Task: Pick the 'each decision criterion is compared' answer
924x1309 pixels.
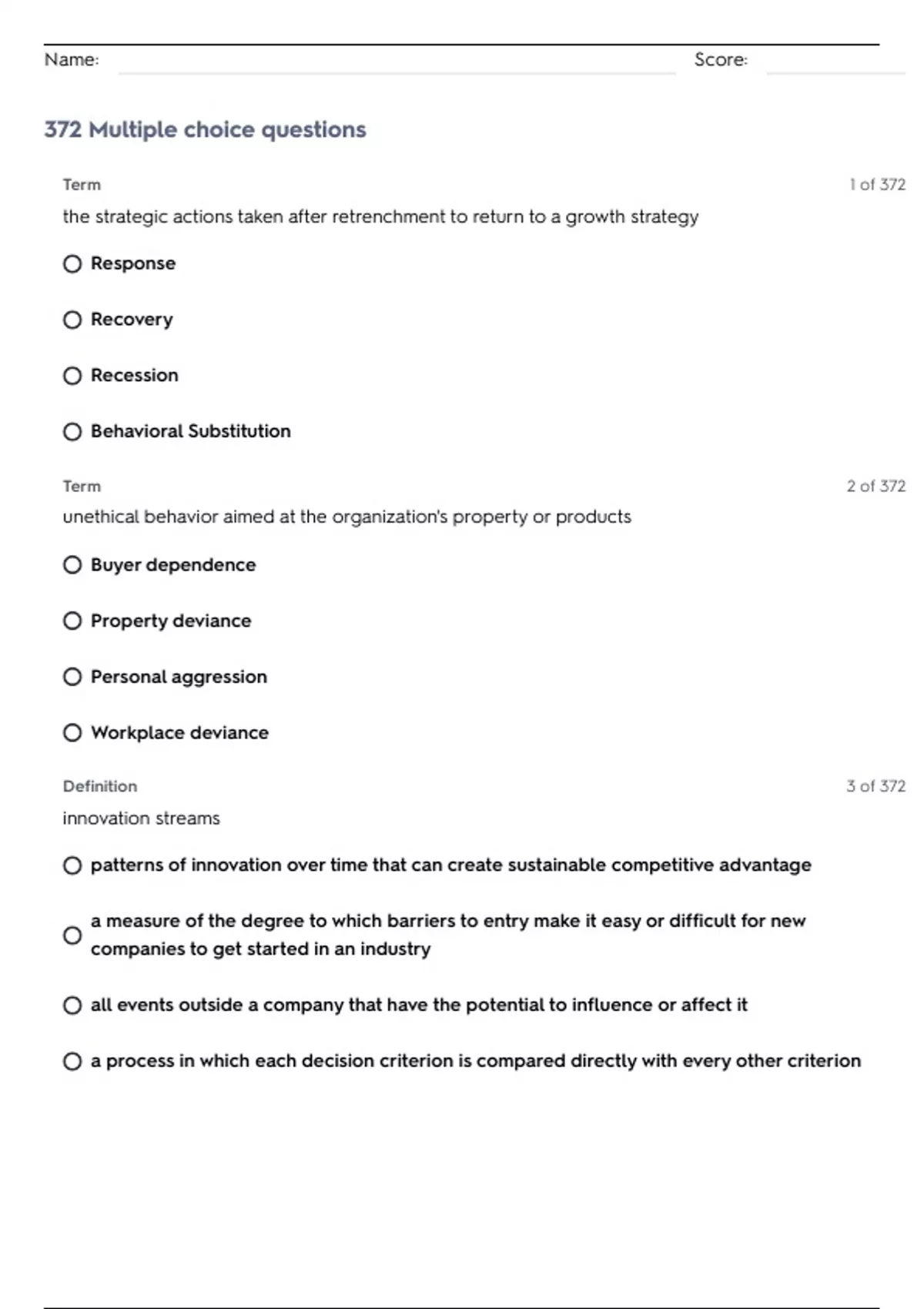Action: [72, 1062]
